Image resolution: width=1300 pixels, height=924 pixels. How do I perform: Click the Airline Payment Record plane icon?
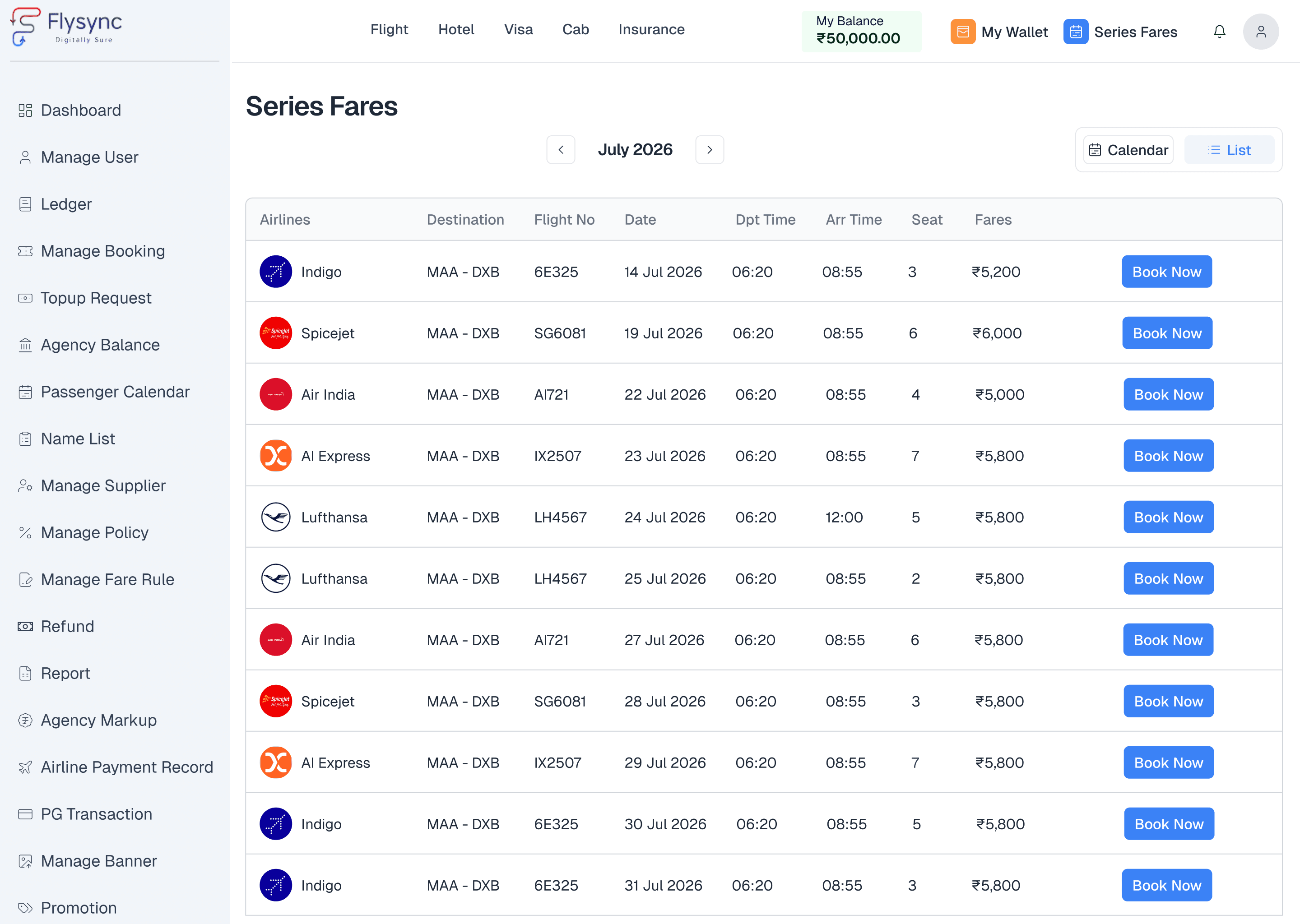(25, 767)
